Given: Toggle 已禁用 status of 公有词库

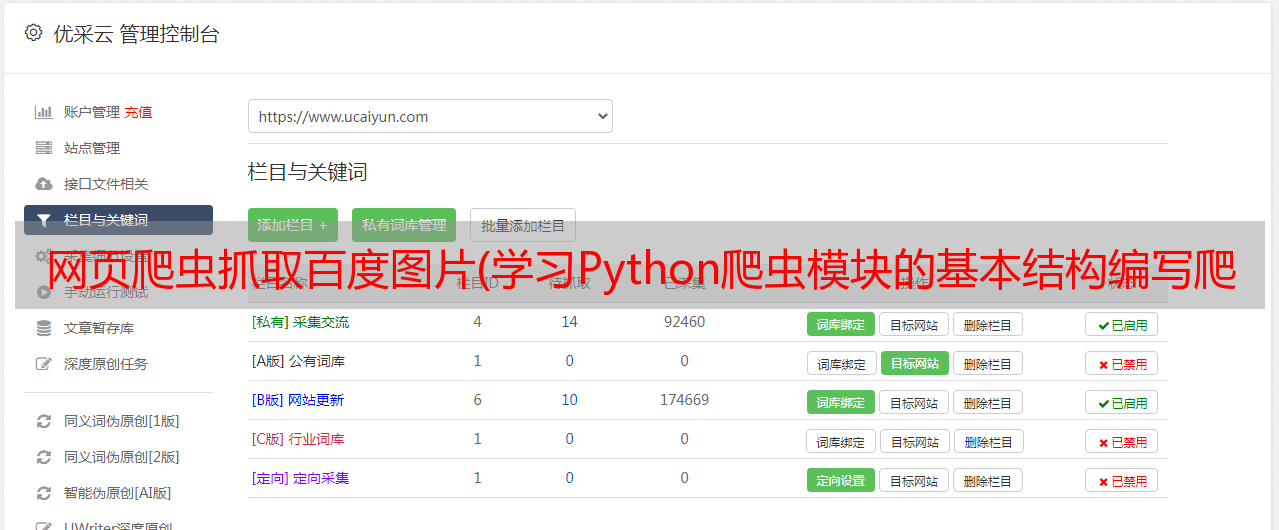Looking at the screenshot, I should coord(1122,363).
